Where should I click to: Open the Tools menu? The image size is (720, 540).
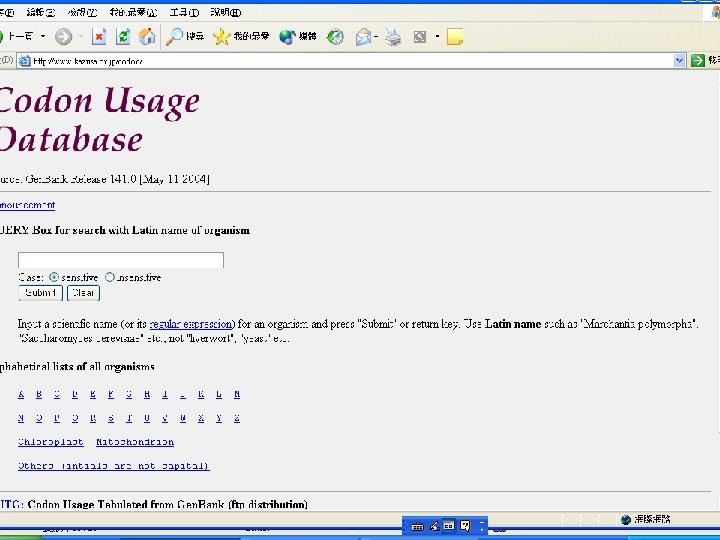(184, 12)
